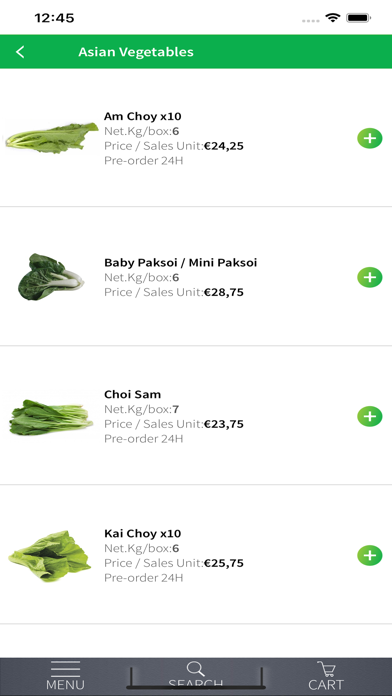Screen dimensions: 392x696
Task: Add Kai Choy x10 with plus icon
Action: click(369, 555)
